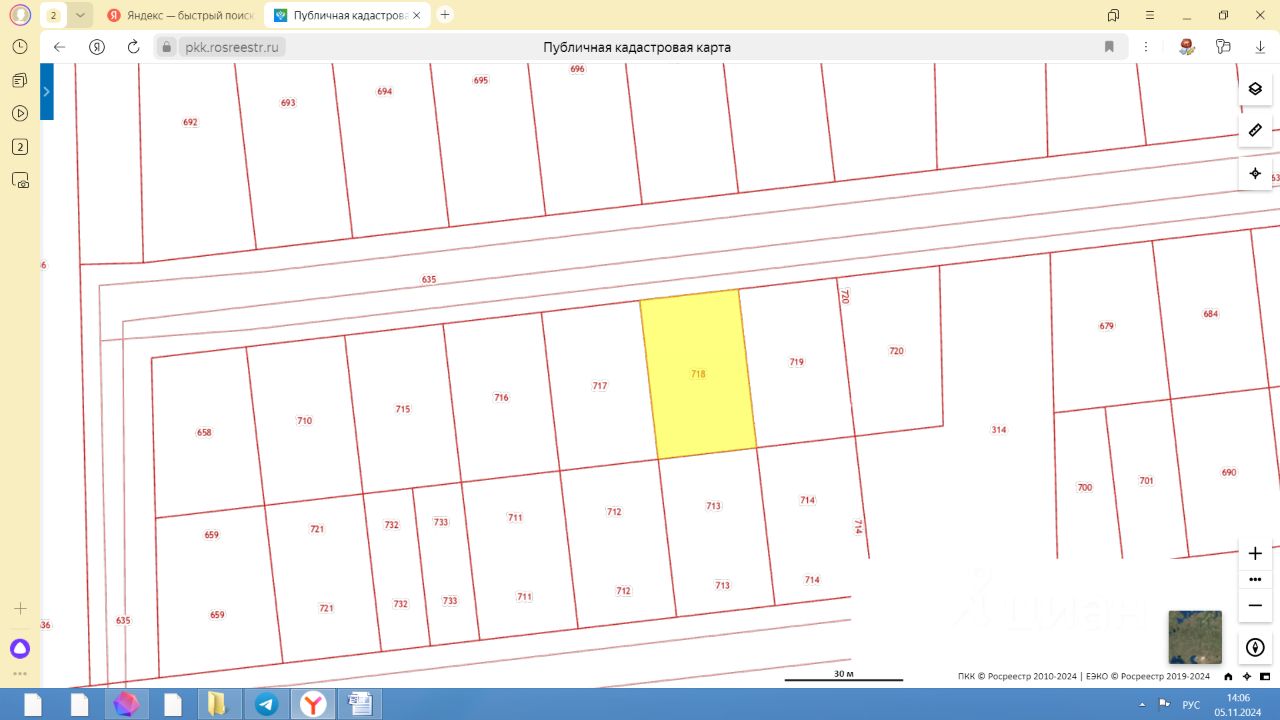Select parcel 679 on the map
The height and width of the screenshot is (720, 1280).
1106,326
